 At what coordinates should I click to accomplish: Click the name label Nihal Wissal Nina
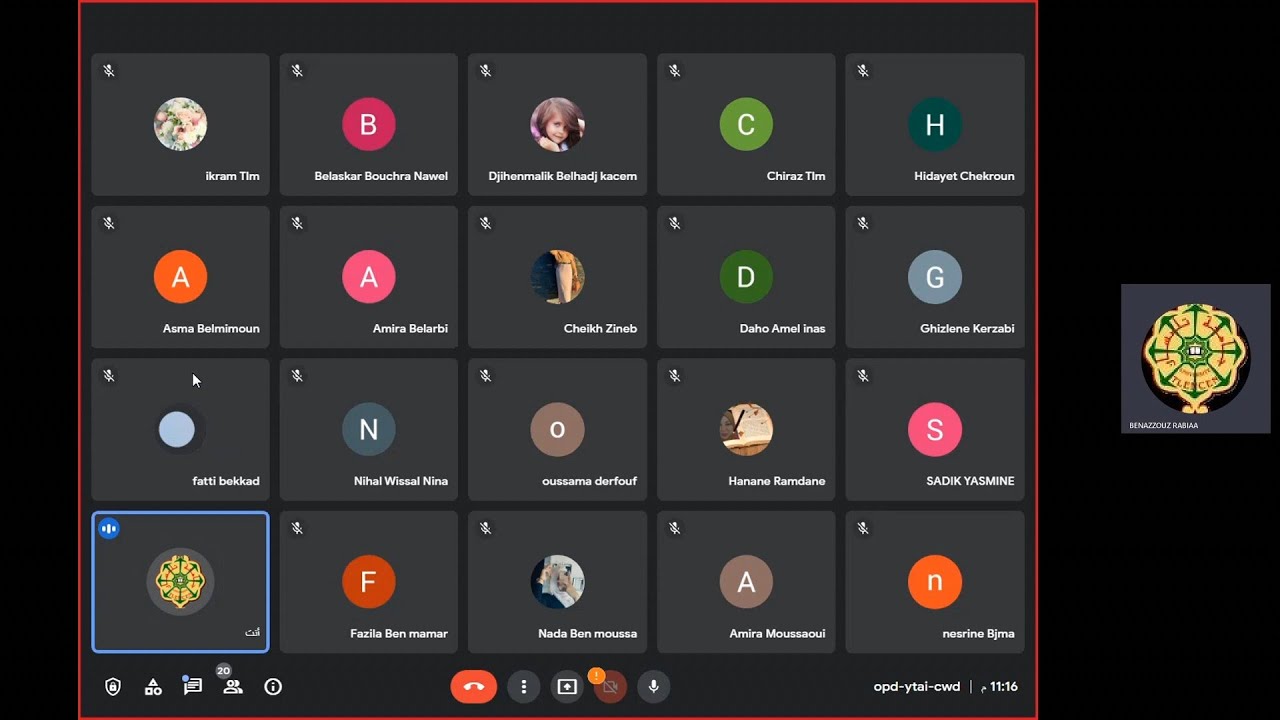click(401, 481)
